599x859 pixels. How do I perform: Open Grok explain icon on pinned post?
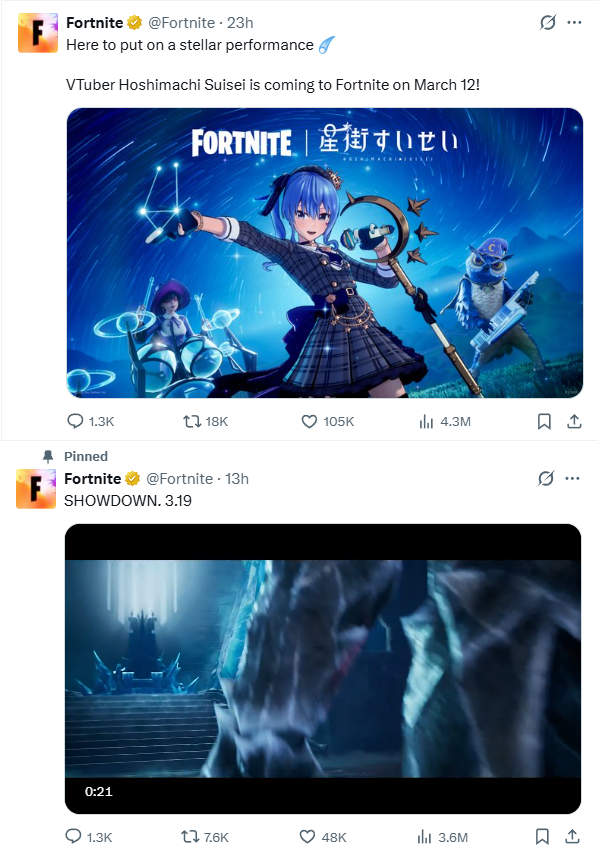(546, 478)
